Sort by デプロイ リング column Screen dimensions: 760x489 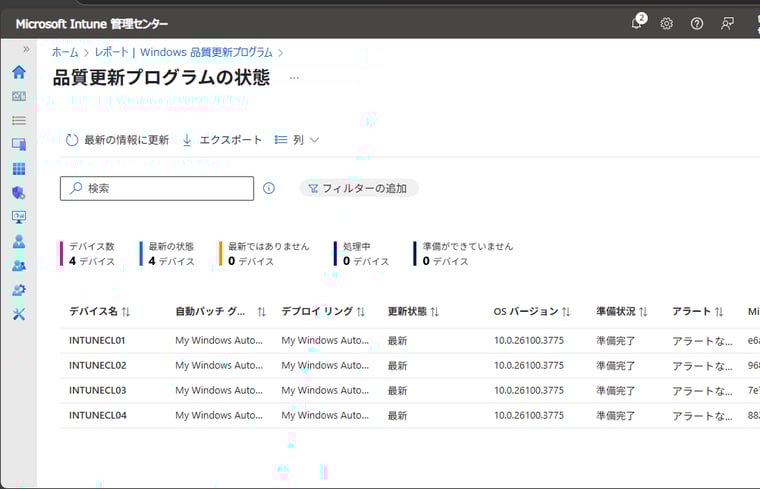pyautogui.click(x=323, y=312)
